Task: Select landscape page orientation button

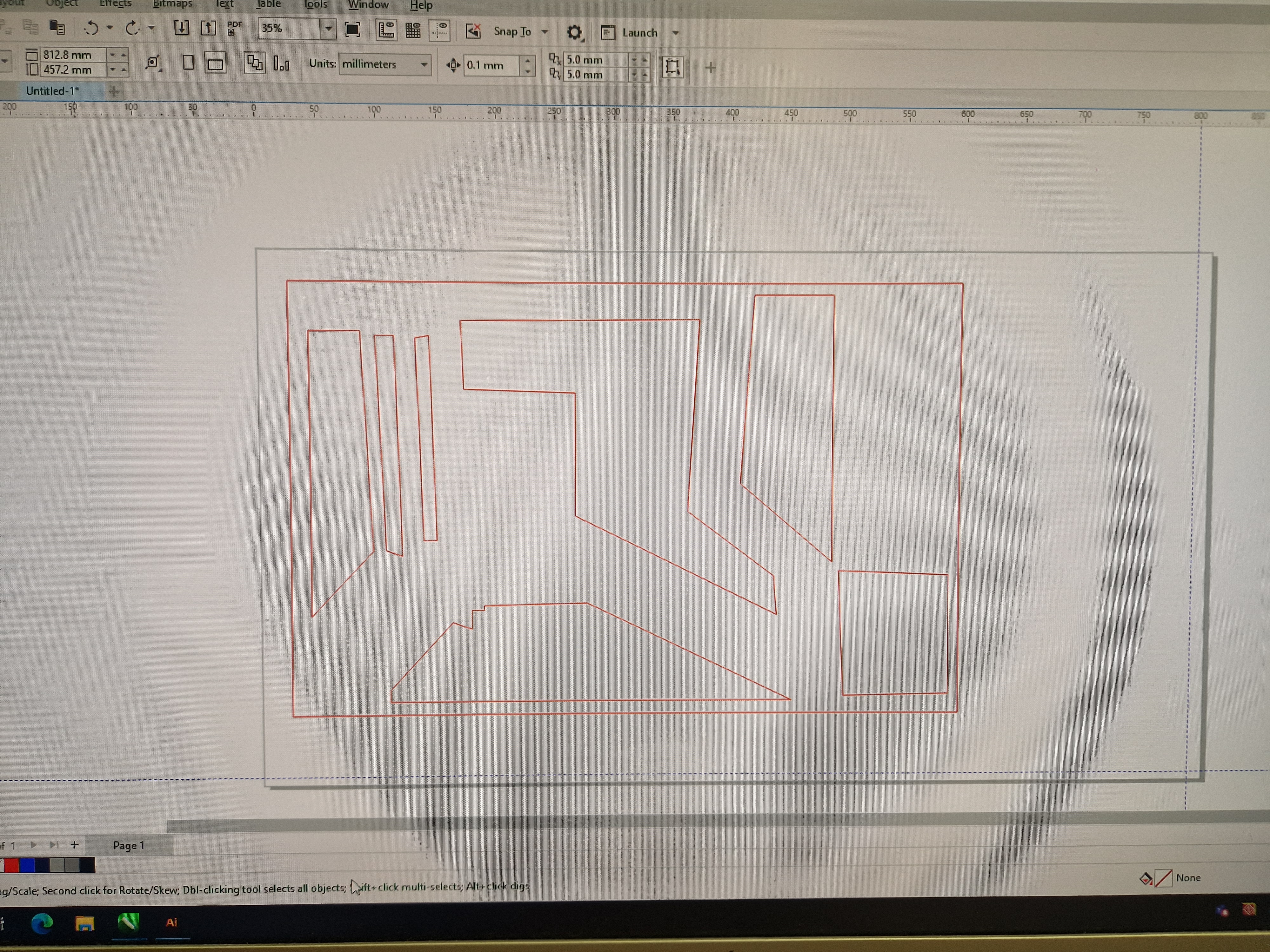Action: click(215, 64)
